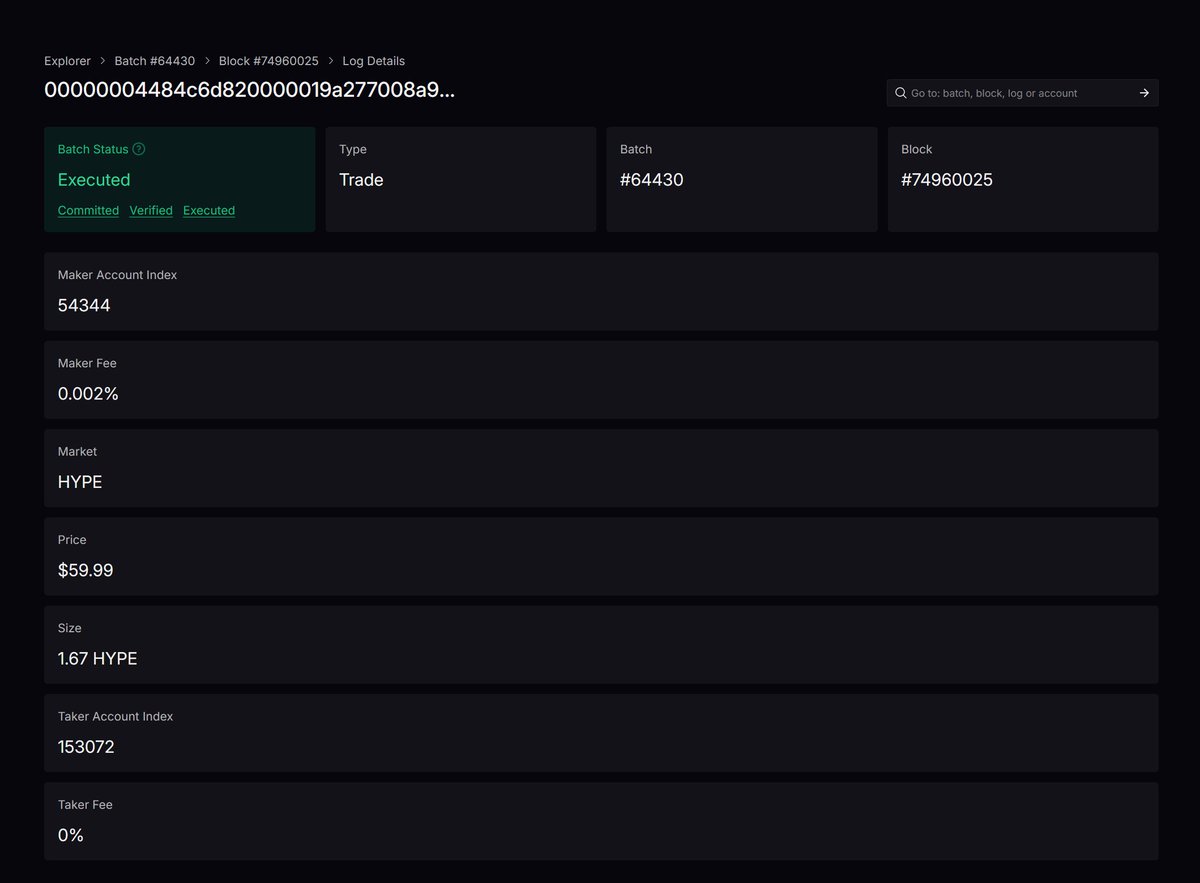
Task: Click the breadcrumb chevron before Log Details
Action: [x=331, y=61]
